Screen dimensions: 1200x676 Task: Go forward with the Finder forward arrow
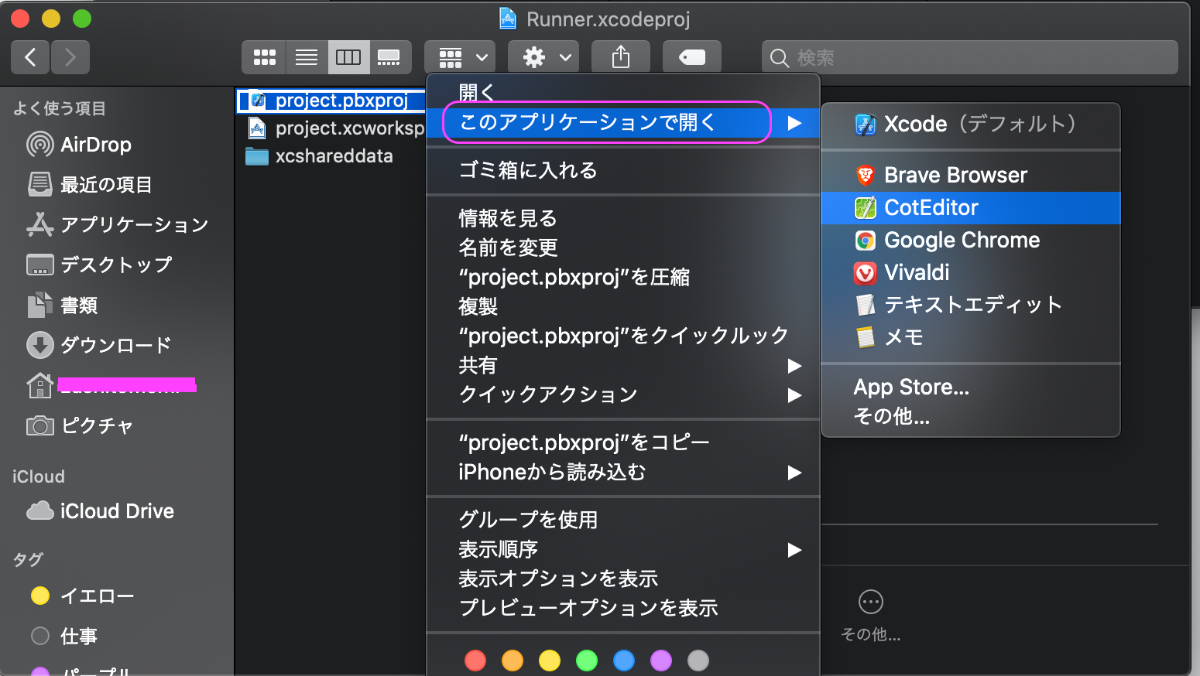(70, 58)
